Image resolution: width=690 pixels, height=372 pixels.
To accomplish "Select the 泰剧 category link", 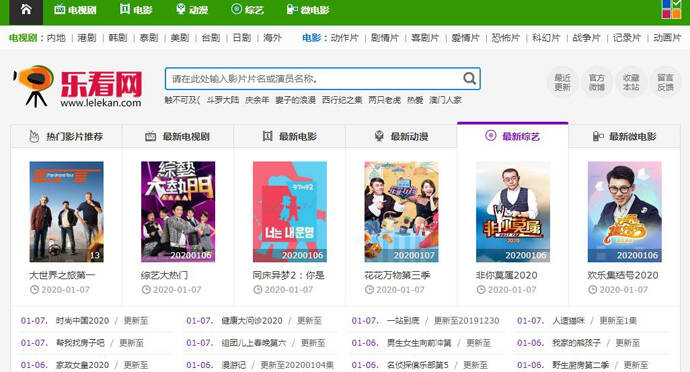I will point(149,38).
